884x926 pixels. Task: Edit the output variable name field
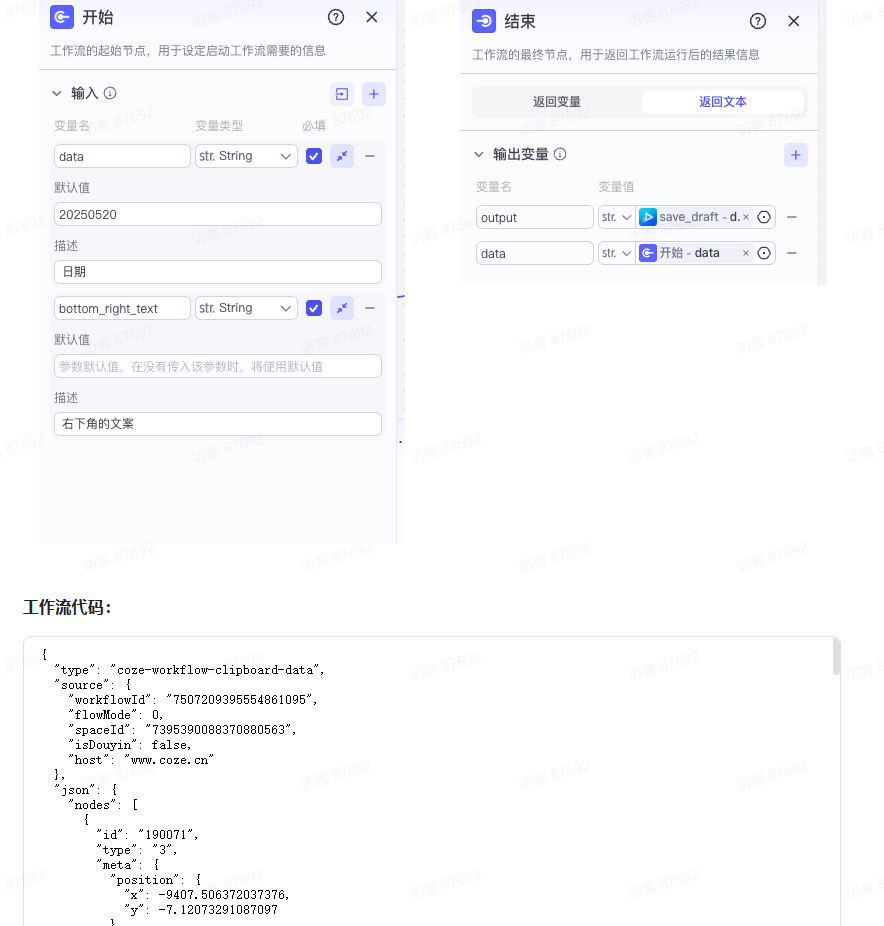[x=534, y=217]
